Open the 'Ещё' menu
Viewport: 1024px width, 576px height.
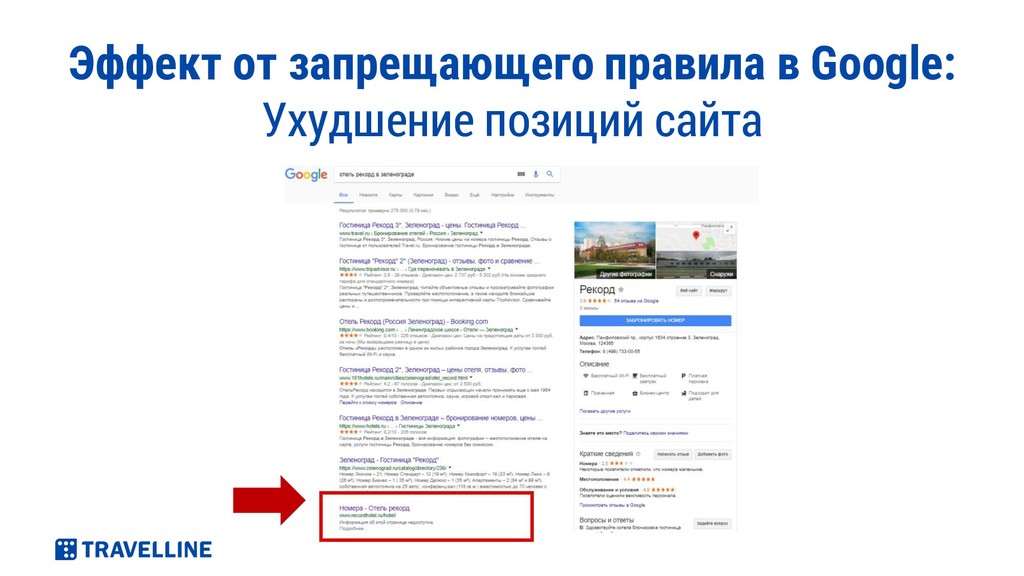coord(474,195)
